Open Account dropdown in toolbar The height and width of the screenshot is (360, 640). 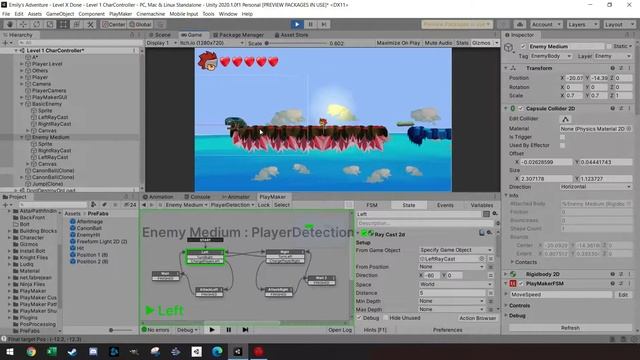[546, 24]
